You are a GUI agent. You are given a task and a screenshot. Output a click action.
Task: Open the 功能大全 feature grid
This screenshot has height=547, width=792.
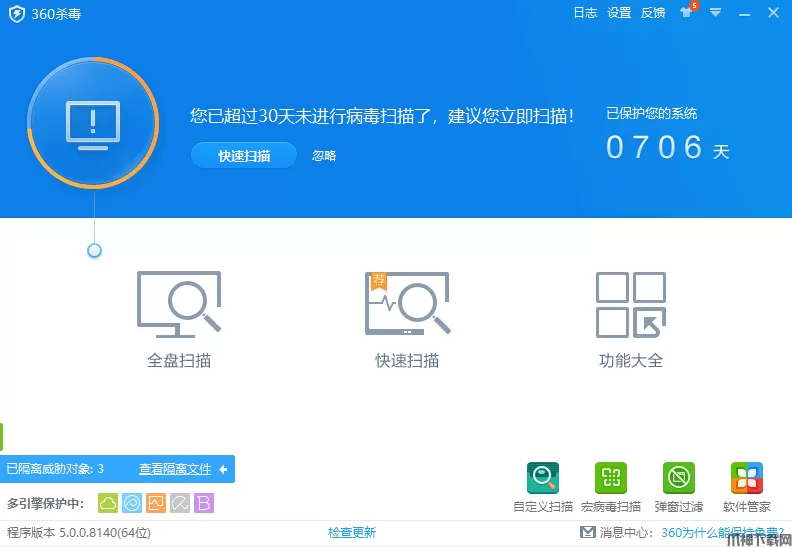click(630, 305)
